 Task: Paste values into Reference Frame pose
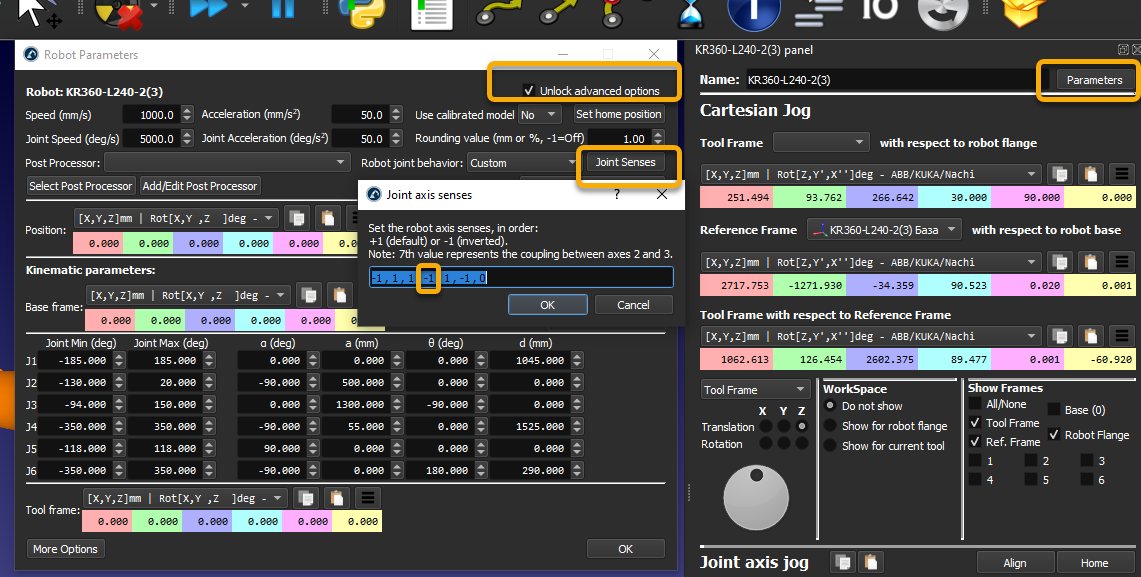click(x=1092, y=262)
